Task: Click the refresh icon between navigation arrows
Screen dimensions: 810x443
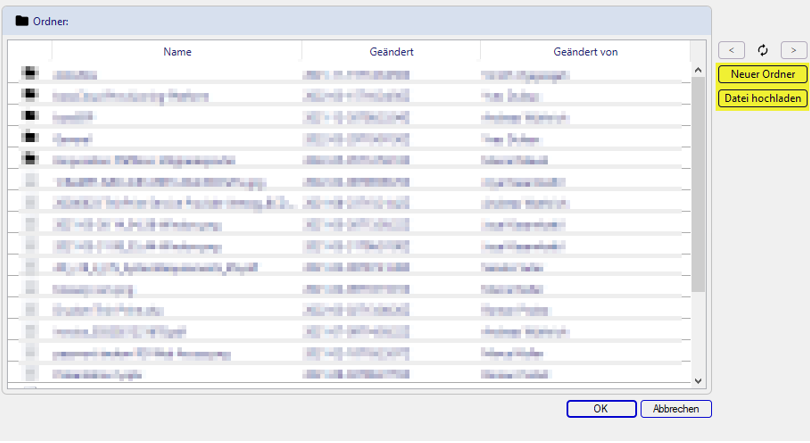Action: [x=763, y=50]
